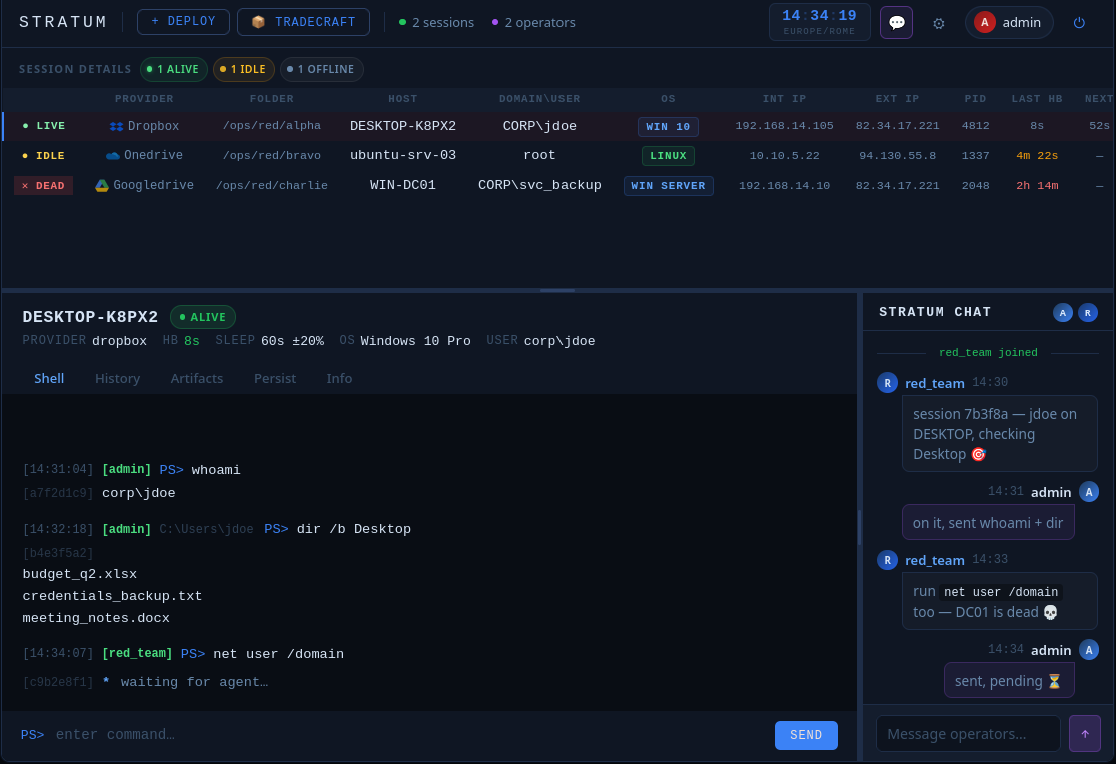Open the Persist tab
Viewport: 1116px width, 764px height.
click(275, 378)
